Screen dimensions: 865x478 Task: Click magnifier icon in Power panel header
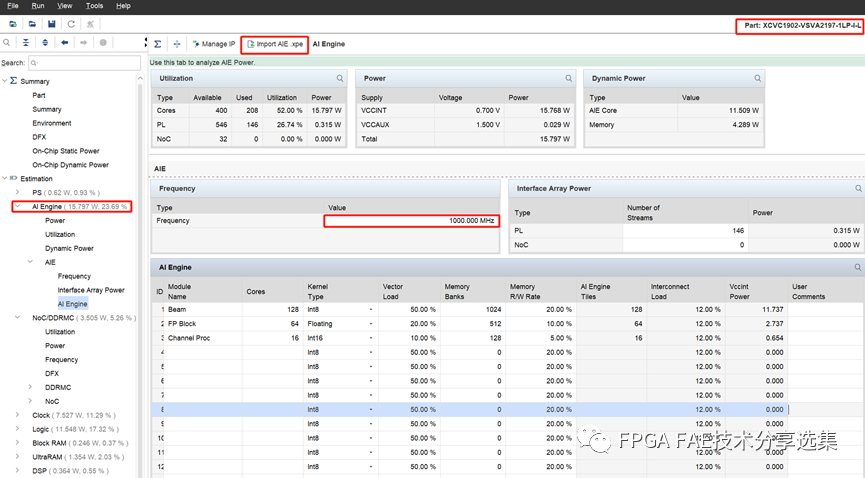tap(568, 78)
